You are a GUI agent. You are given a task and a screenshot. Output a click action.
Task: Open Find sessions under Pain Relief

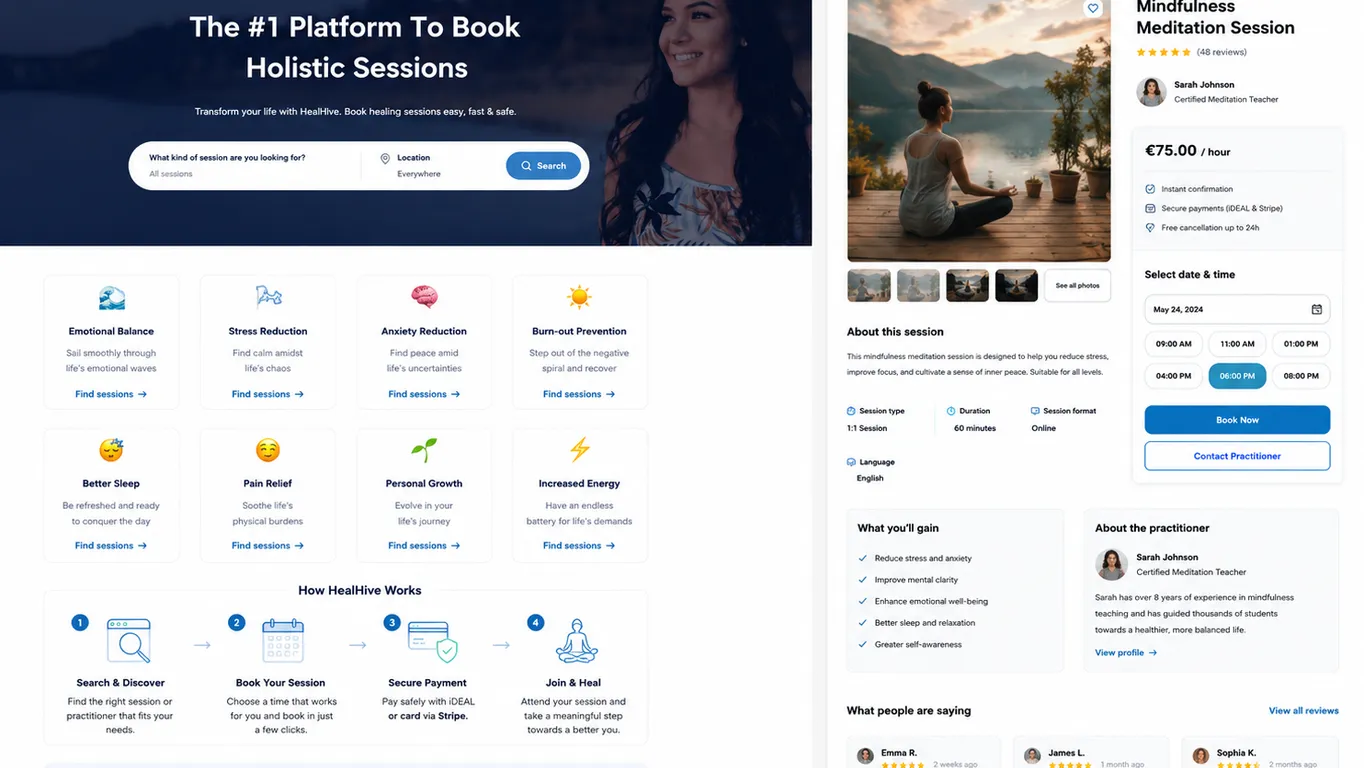(x=268, y=546)
